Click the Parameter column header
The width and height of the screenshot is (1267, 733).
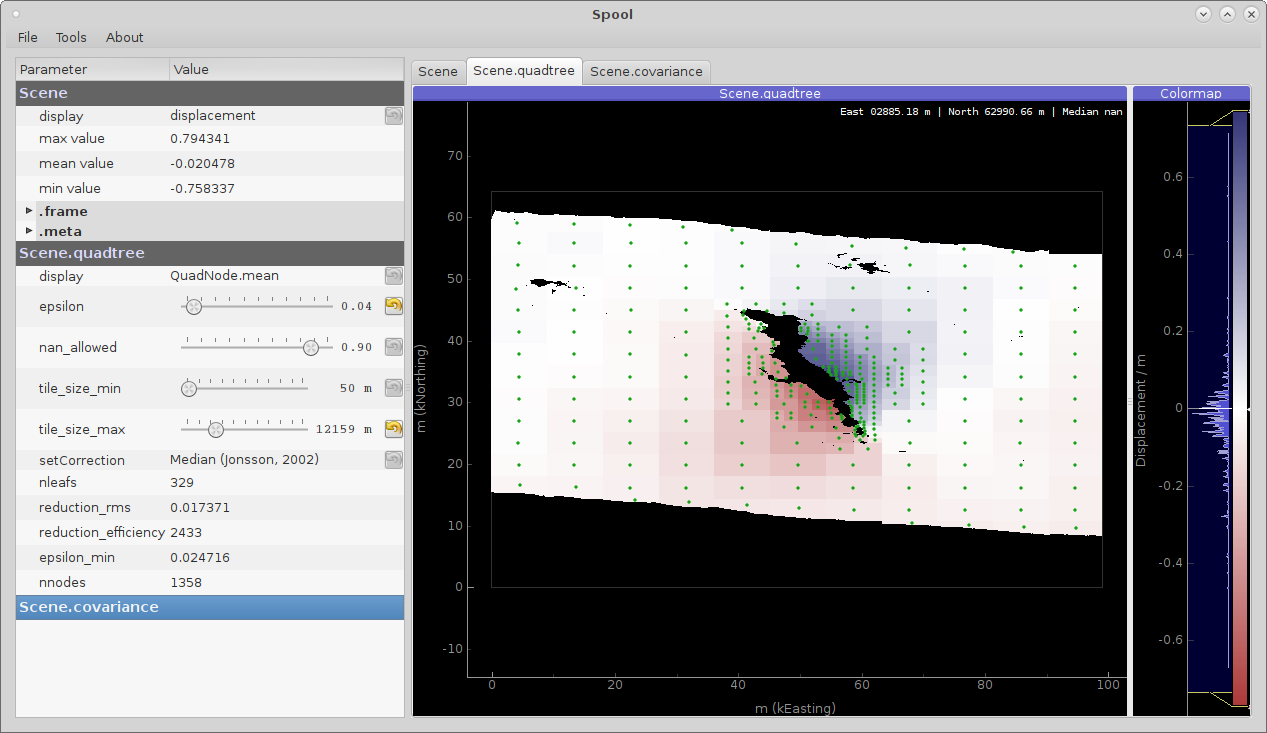[x=93, y=70]
